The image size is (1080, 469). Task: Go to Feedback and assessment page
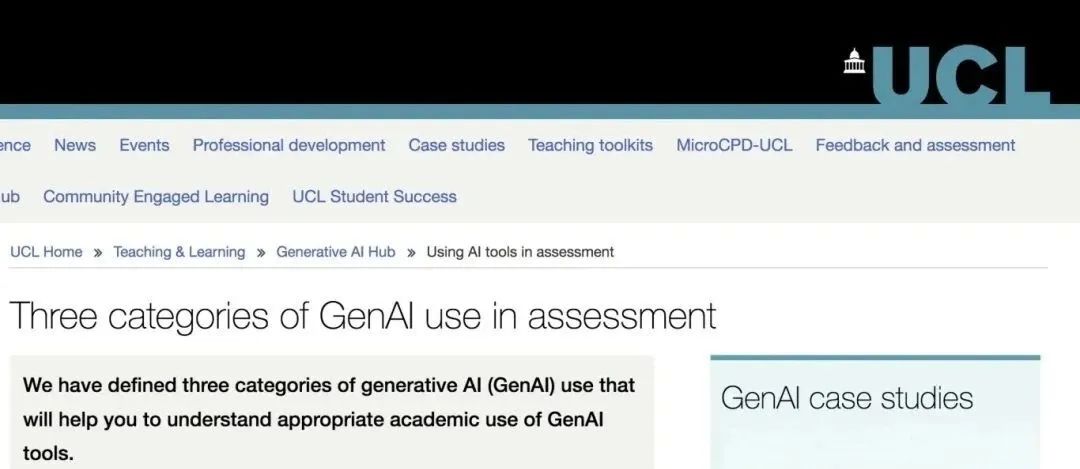coord(915,145)
